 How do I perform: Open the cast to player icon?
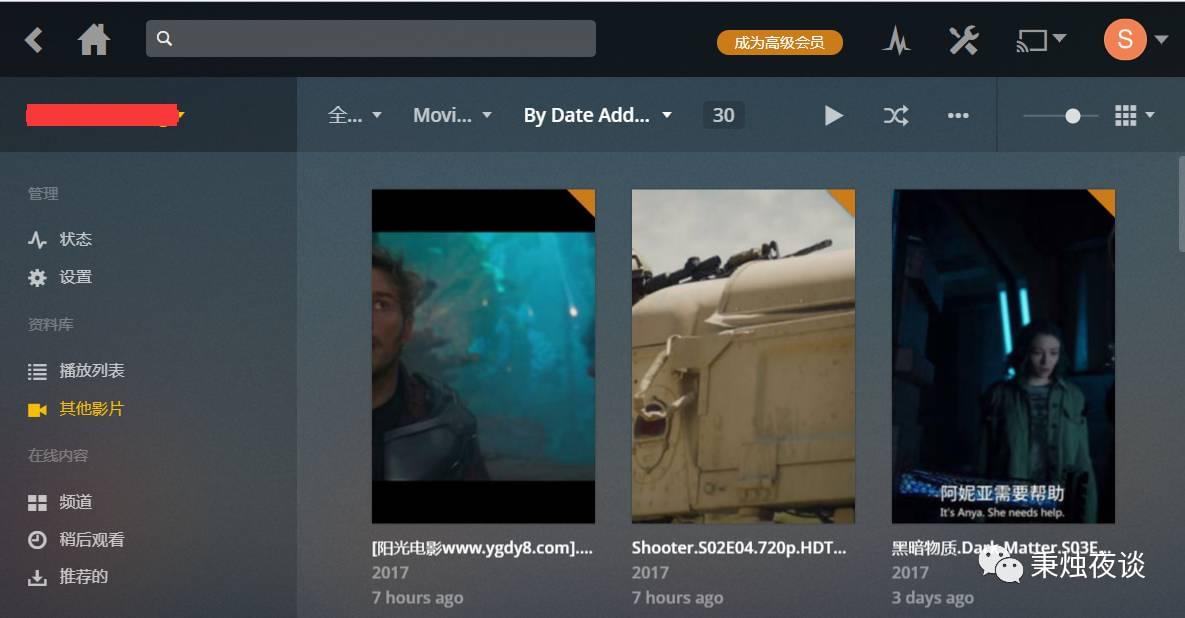click(1040, 40)
